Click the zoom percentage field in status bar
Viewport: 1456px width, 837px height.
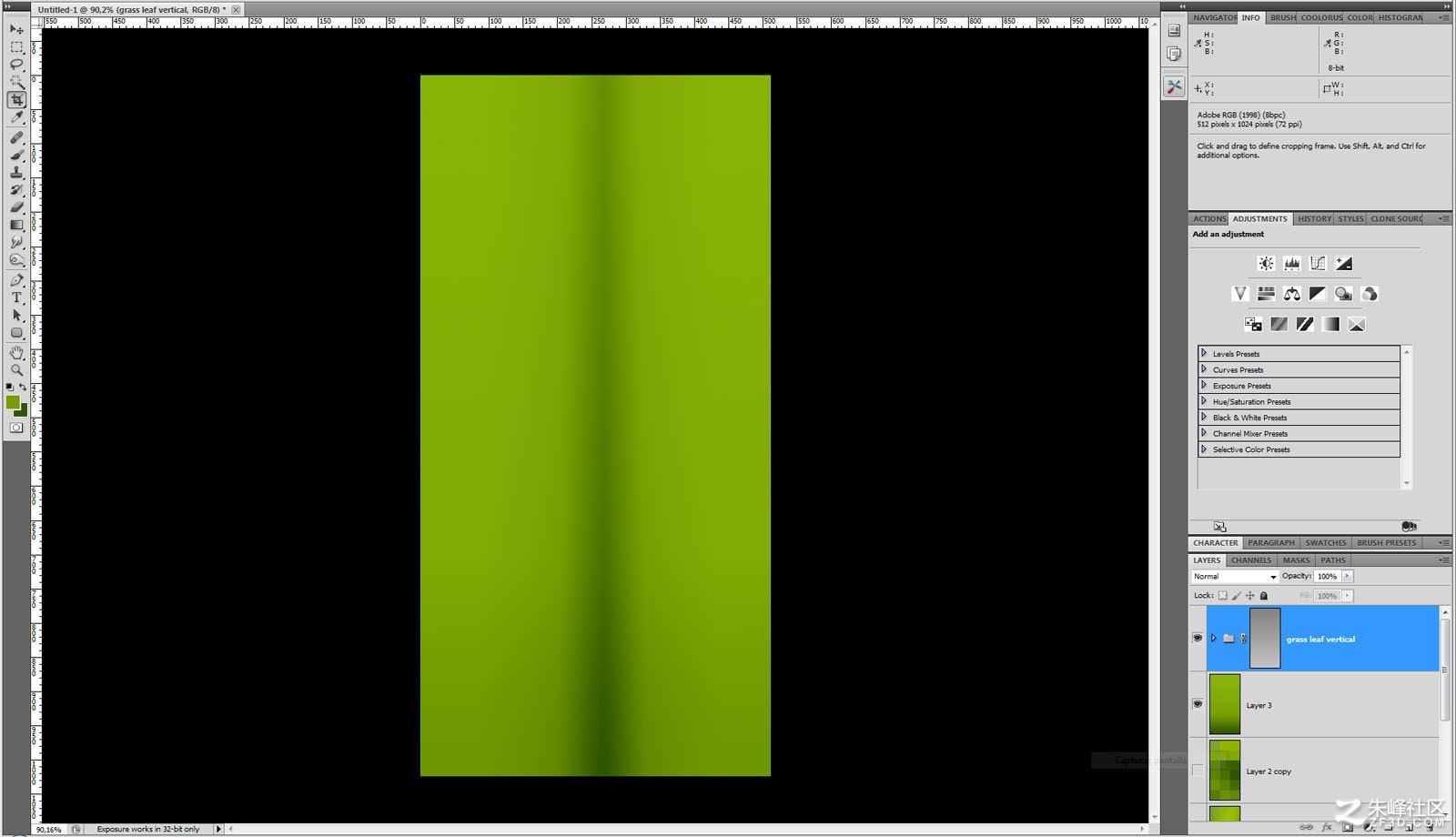pyautogui.click(x=49, y=829)
